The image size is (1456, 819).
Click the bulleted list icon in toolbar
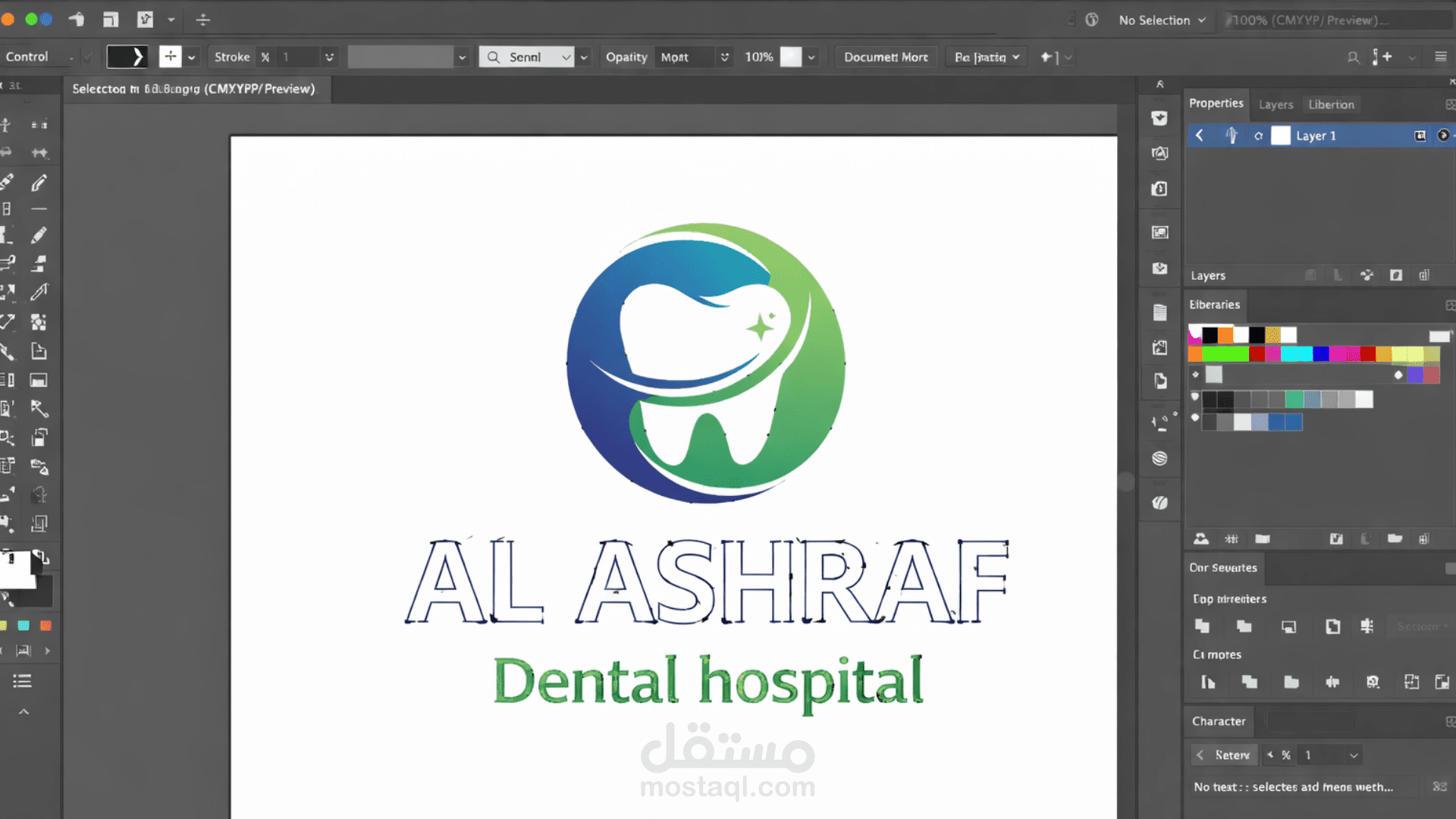click(22, 681)
